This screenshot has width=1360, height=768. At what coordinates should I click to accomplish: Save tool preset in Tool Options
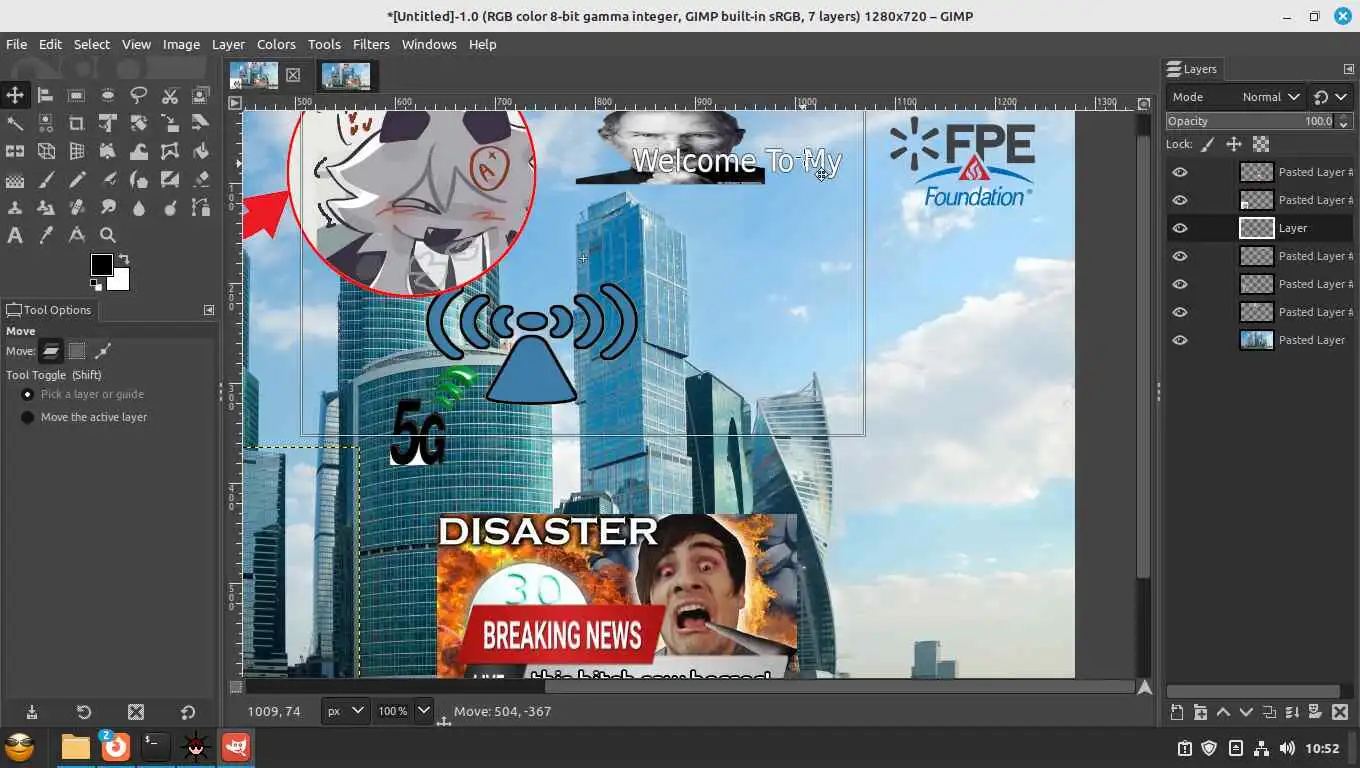click(x=32, y=712)
